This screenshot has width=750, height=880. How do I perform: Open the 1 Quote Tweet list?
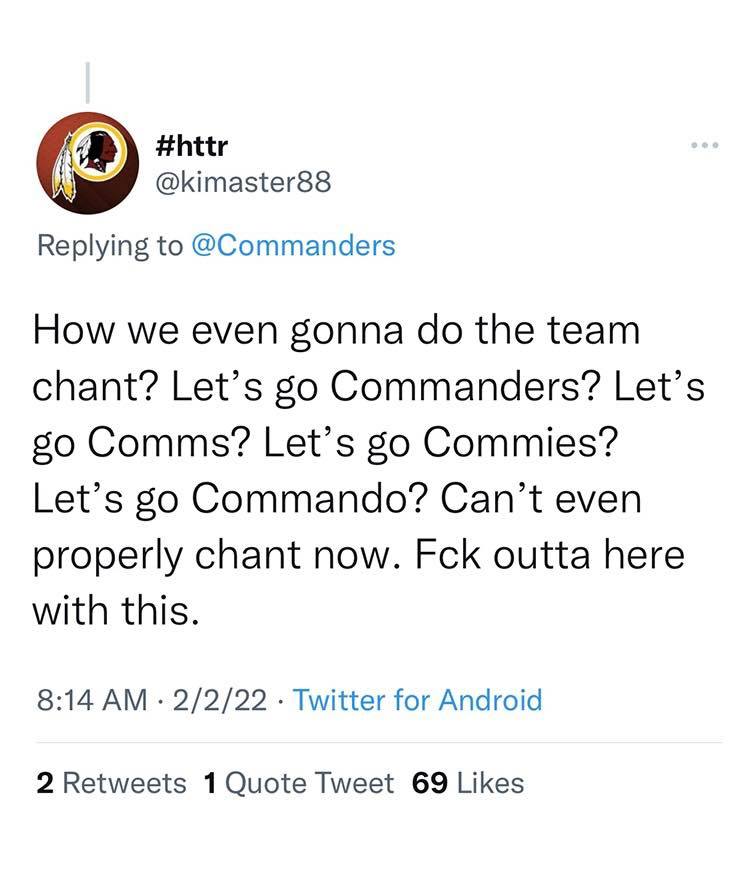(x=298, y=782)
